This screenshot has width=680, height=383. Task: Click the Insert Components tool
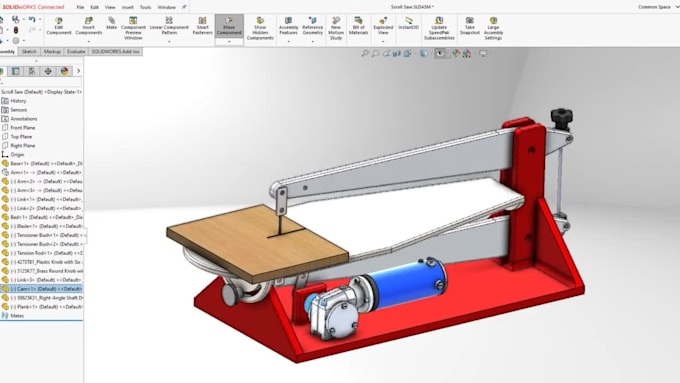[x=88, y=26]
